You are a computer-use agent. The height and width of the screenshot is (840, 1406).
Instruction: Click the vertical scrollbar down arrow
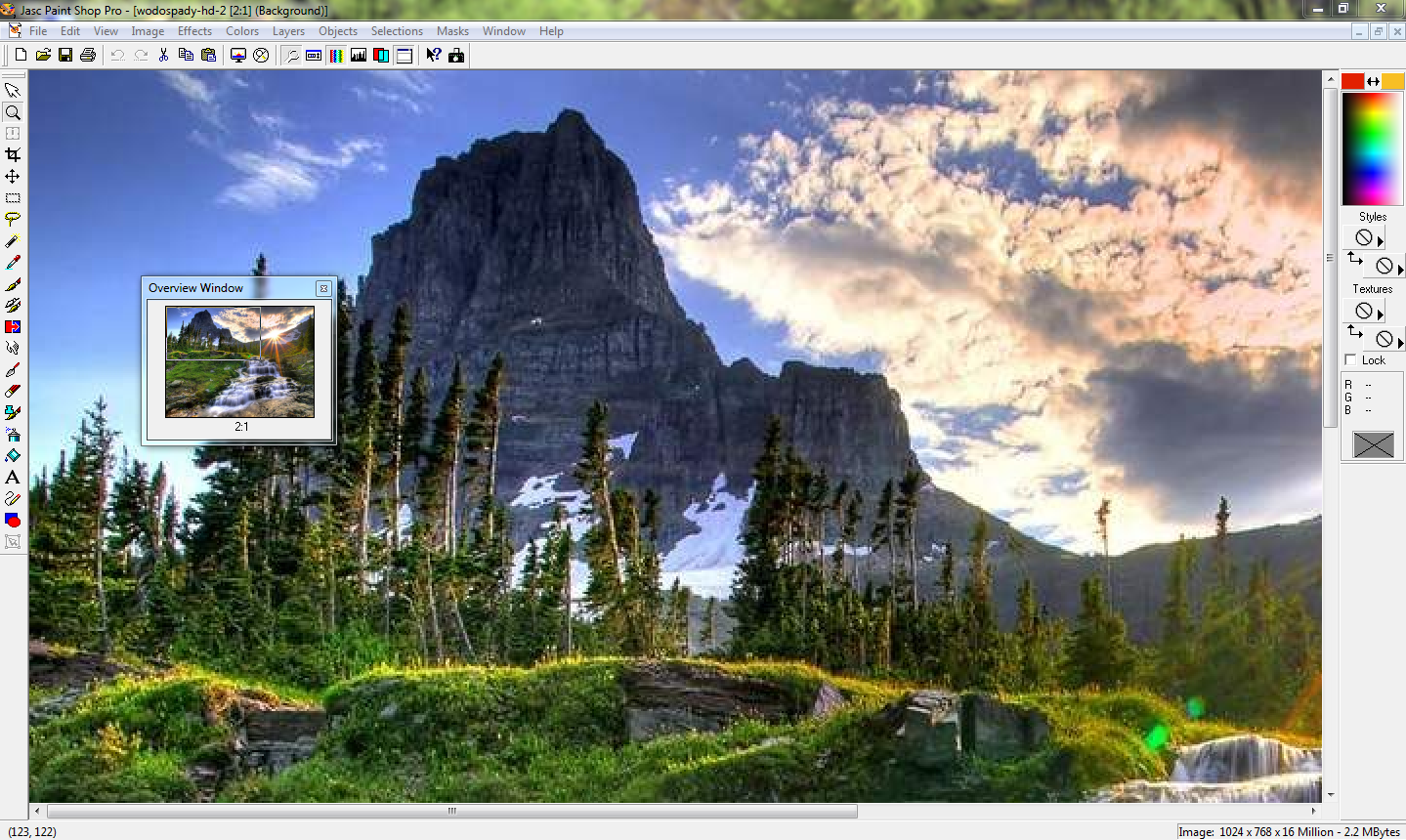click(x=1330, y=795)
